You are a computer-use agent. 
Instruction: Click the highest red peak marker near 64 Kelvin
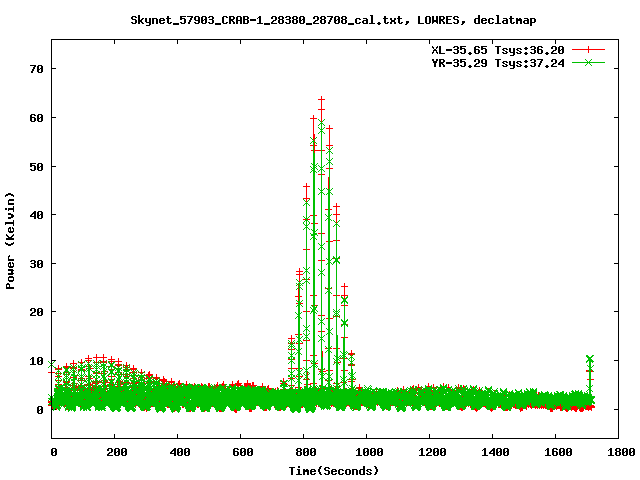[x=322, y=99]
